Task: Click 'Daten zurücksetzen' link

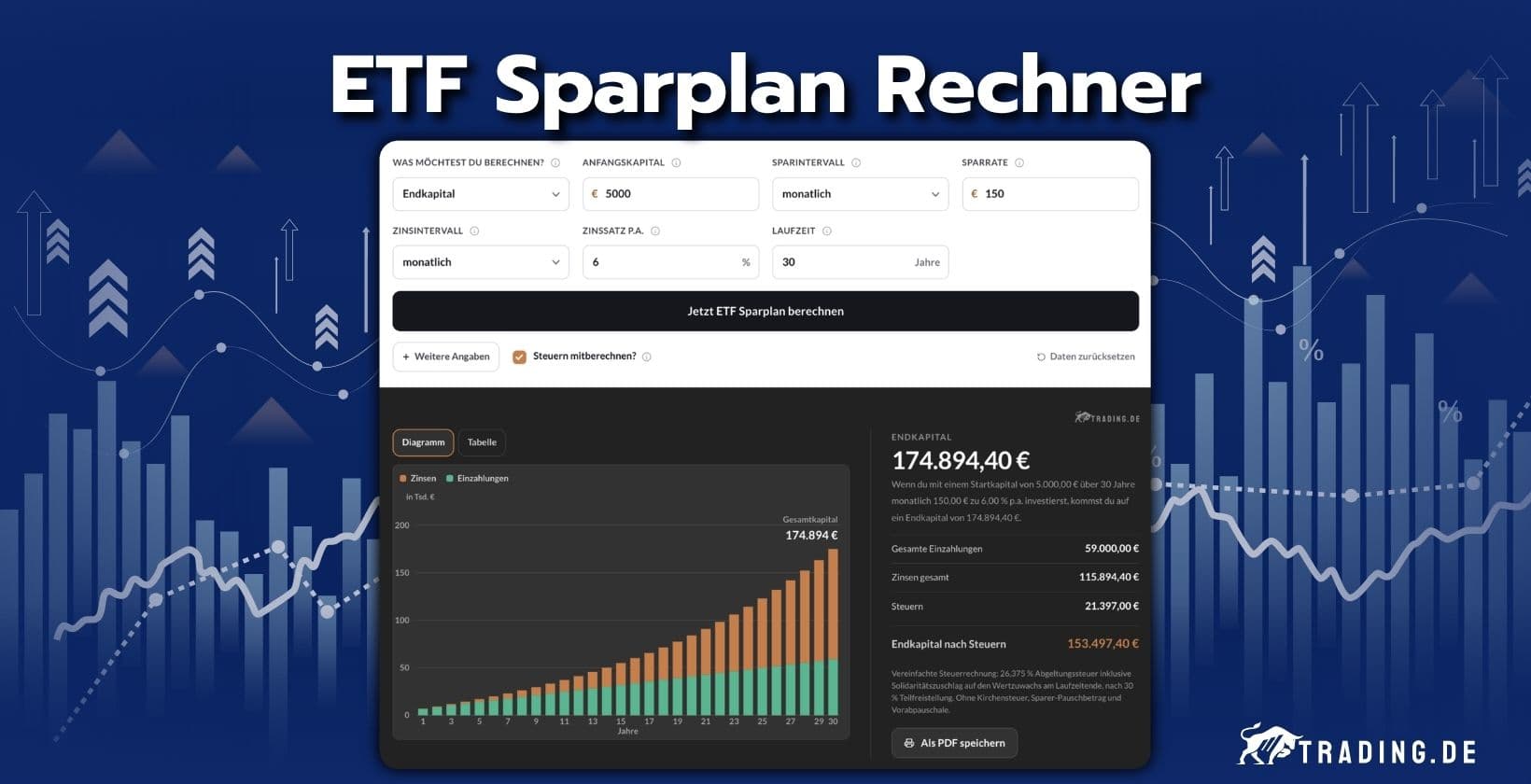Action: click(x=1086, y=357)
